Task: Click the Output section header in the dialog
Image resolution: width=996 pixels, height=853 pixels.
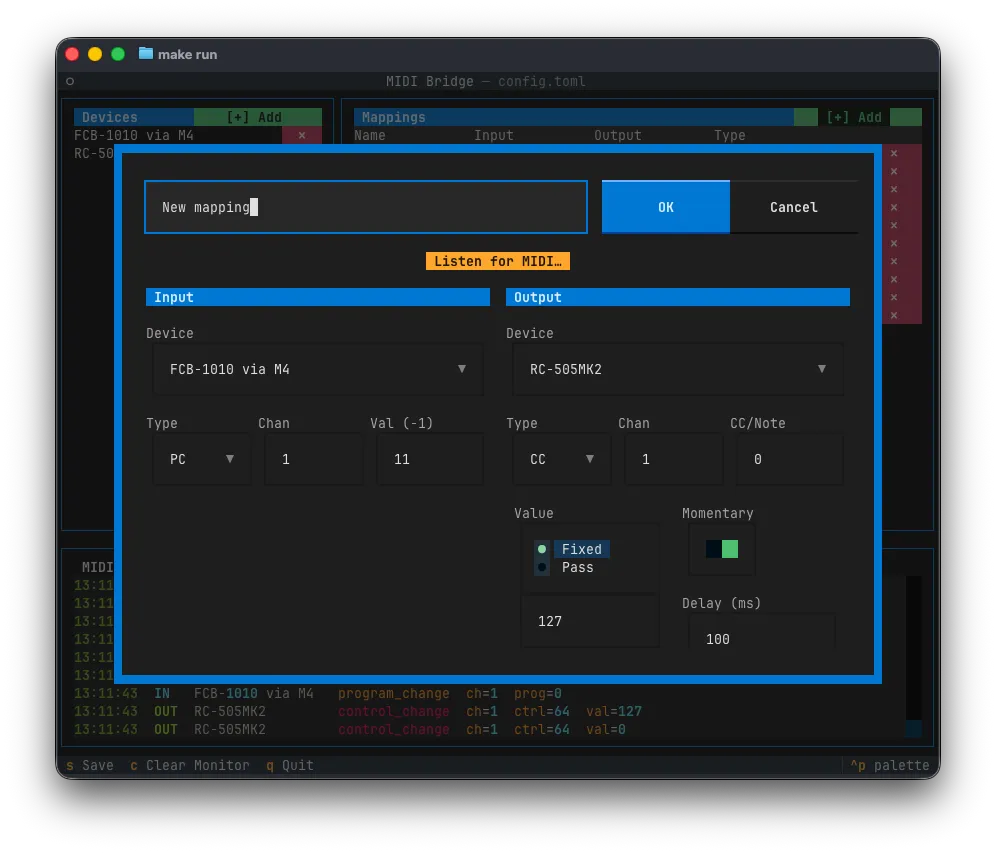Action: click(x=678, y=297)
